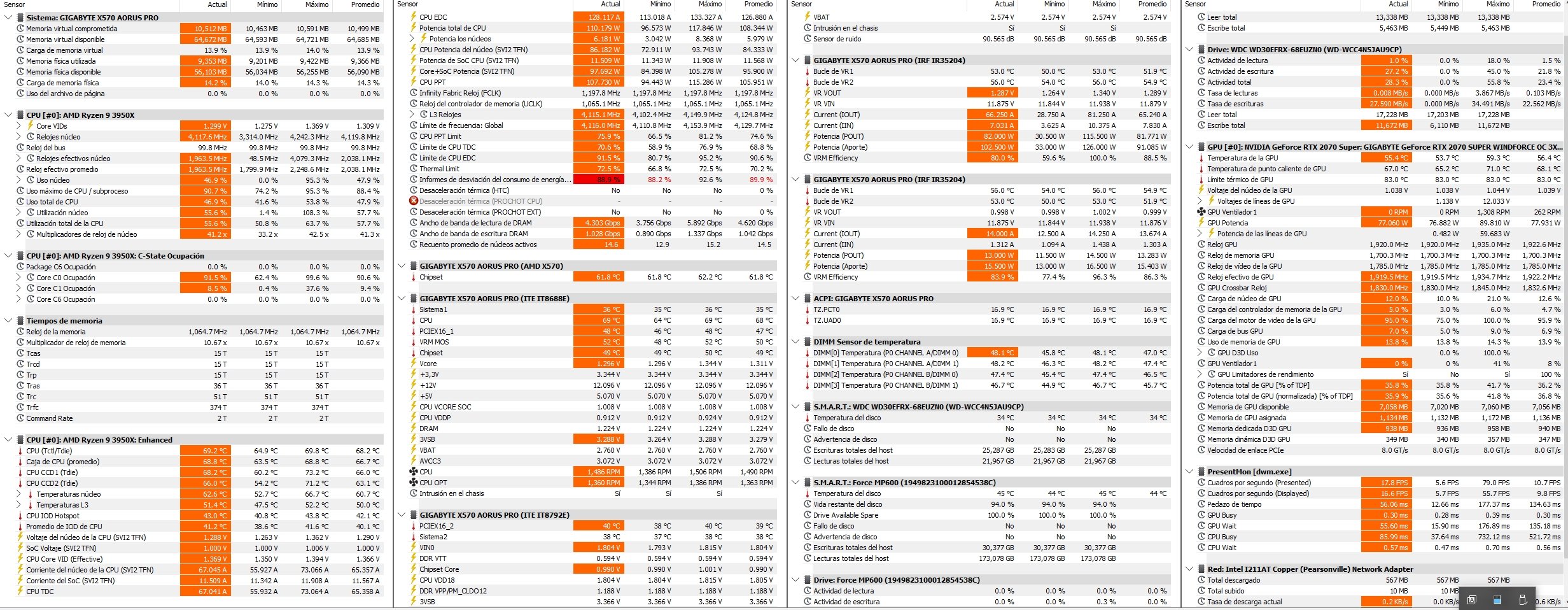Click thermometer icon beside Temperatura de la GPU
1568x610 pixels.
point(1201,158)
